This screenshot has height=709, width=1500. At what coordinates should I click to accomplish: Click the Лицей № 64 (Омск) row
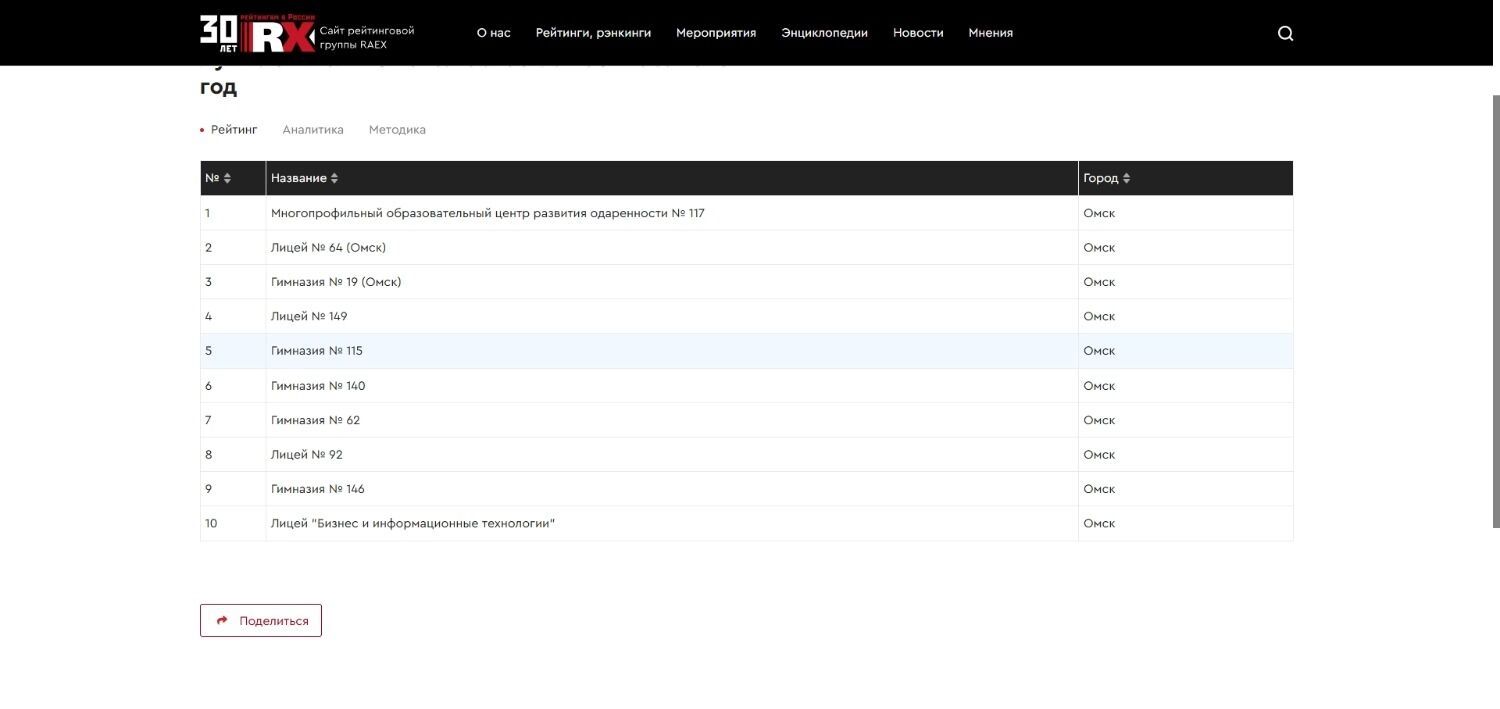tap(328, 248)
